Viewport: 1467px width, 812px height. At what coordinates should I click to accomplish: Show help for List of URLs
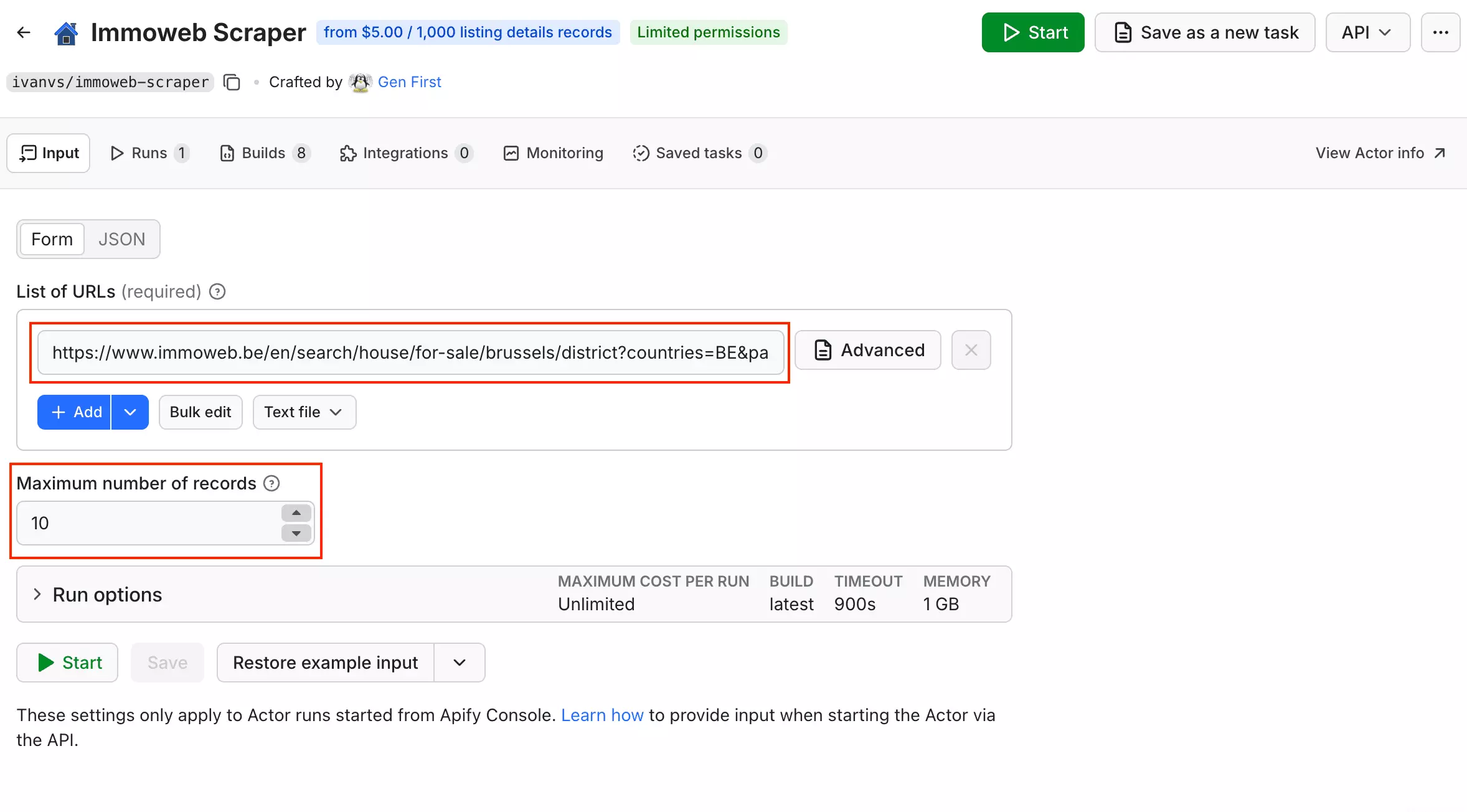217,291
